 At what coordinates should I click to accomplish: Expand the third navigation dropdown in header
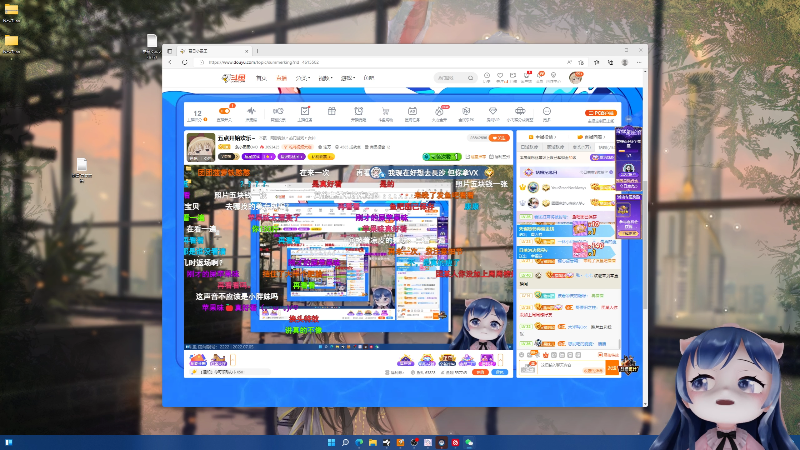click(x=302, y=78)
